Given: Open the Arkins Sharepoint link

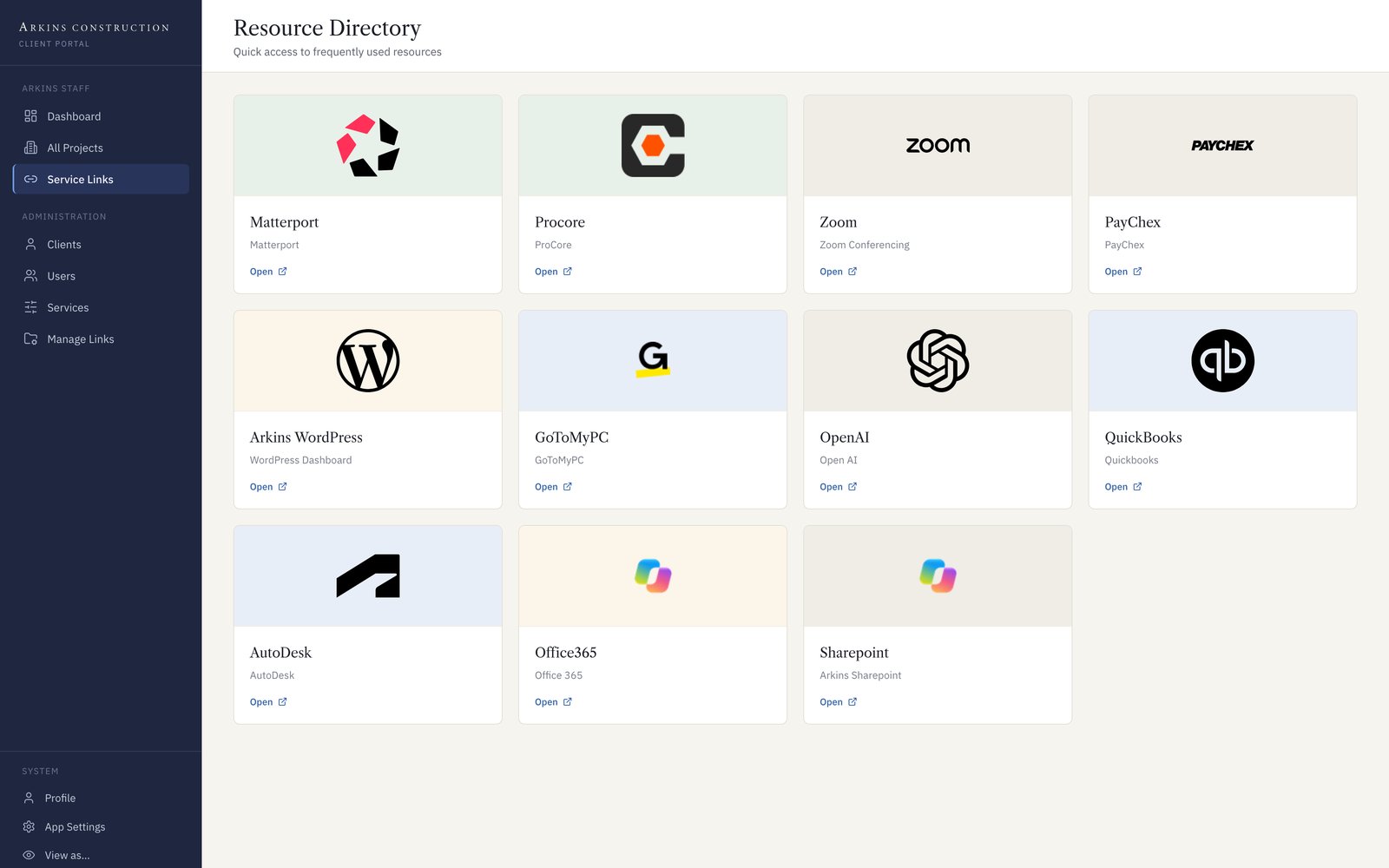Looking at the screenshot, I should point(838,702).
